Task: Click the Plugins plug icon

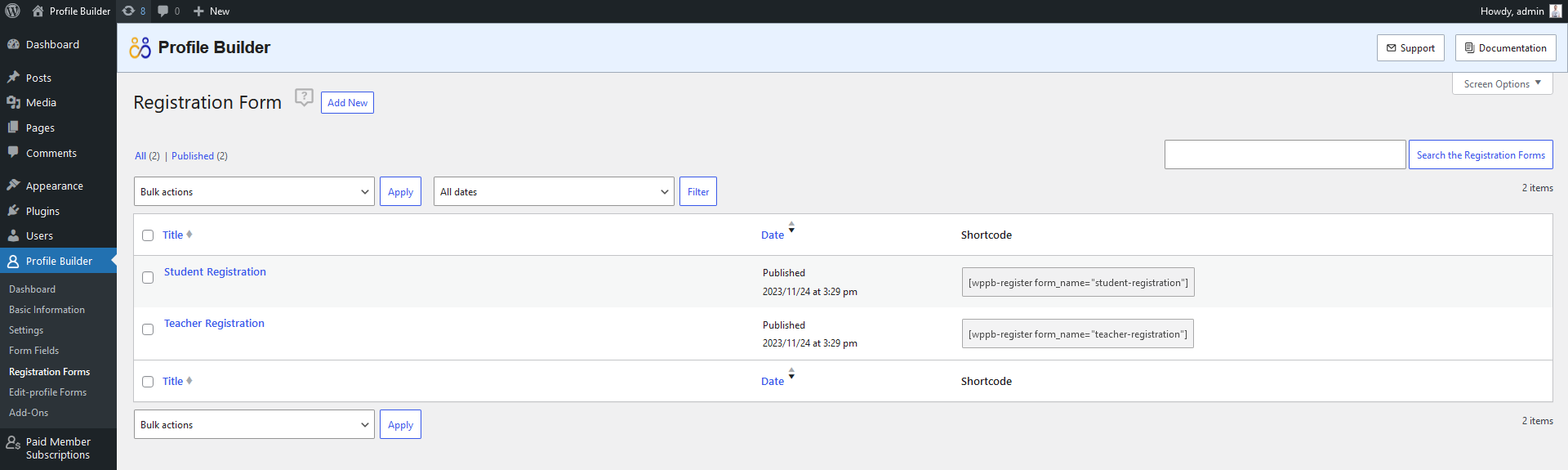Action: [x=13, y=211]
